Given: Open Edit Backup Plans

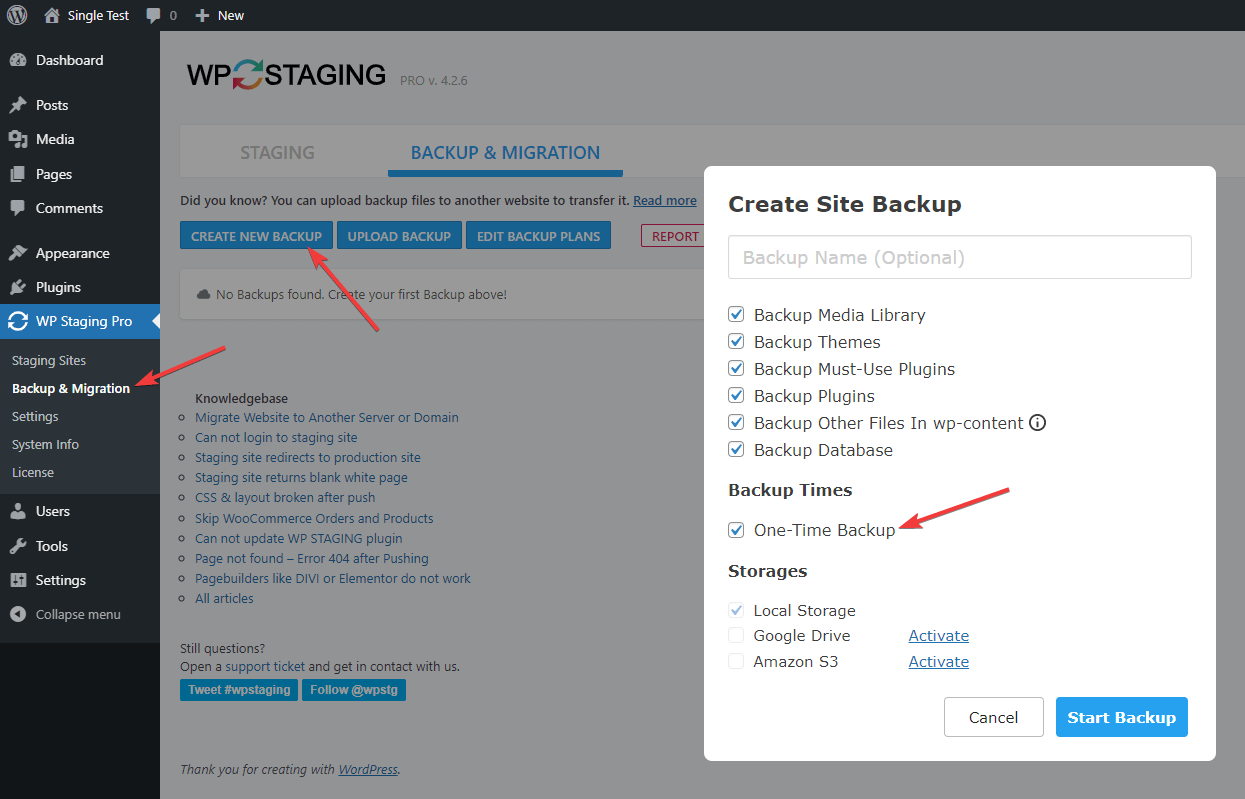Looking at the screenshot, I should [x=538, y=236].
